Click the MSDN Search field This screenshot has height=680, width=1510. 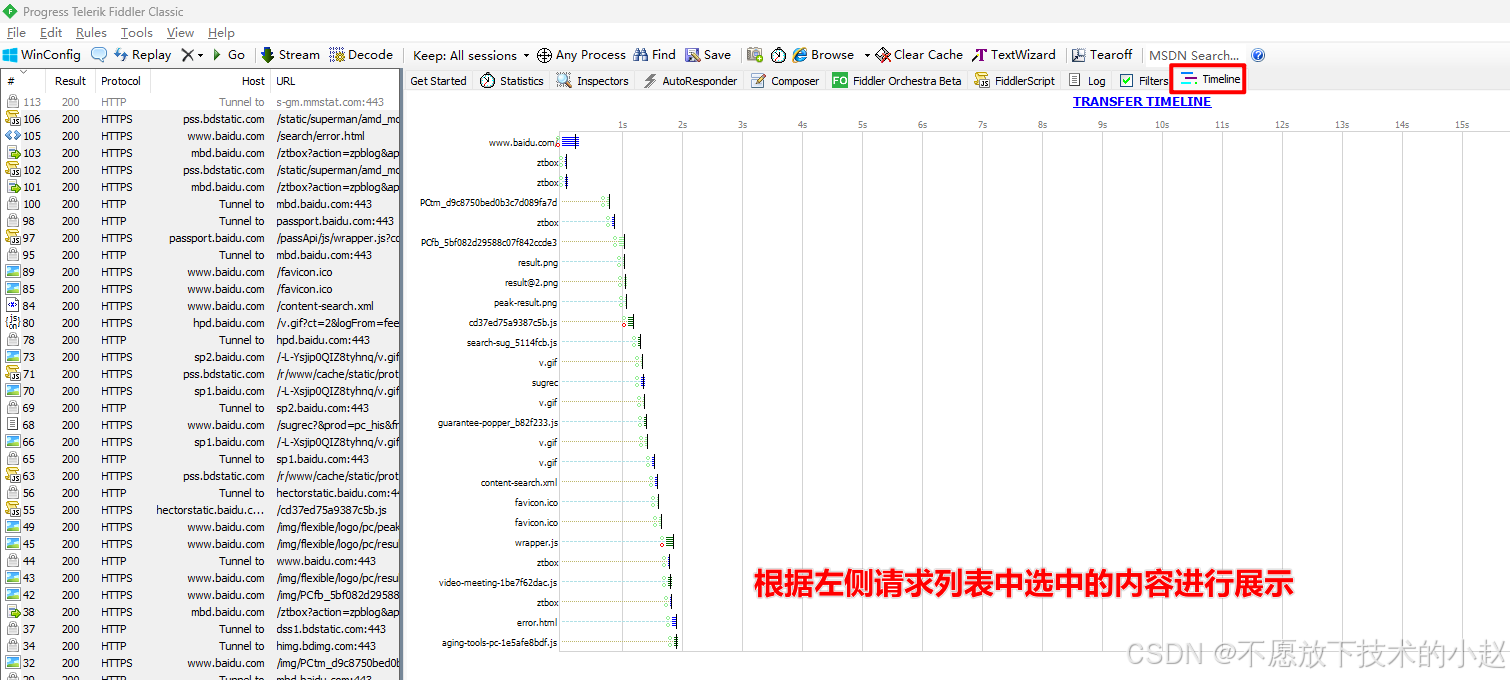tap(1194, 55)
